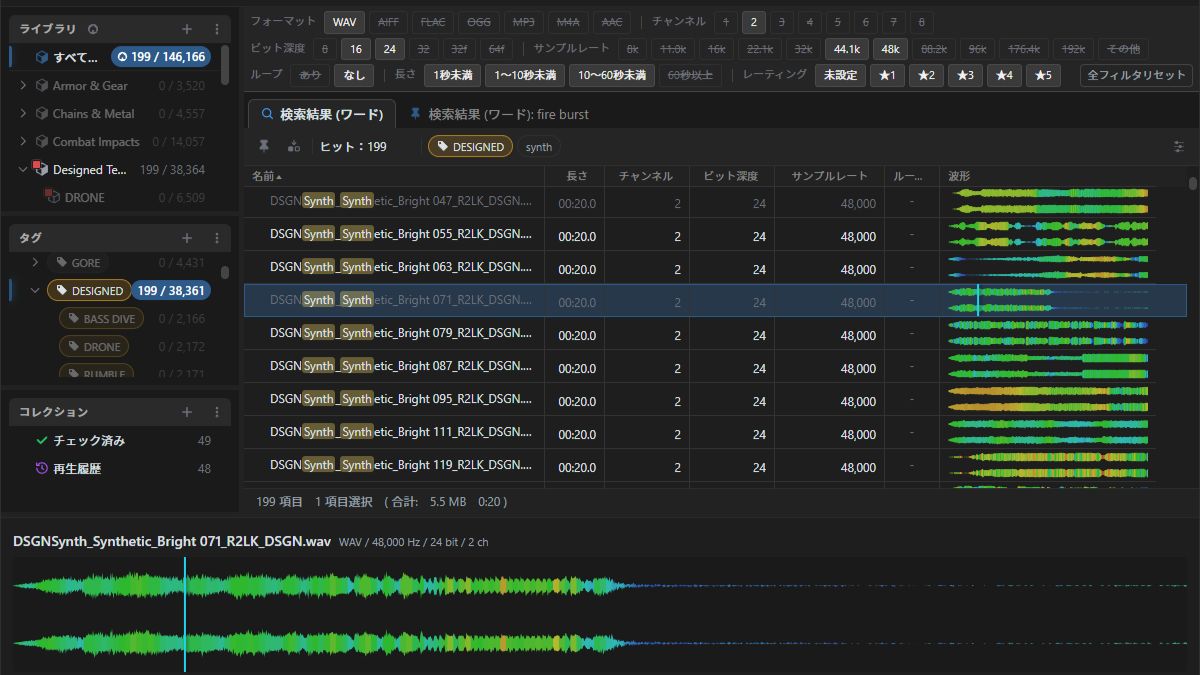Toggle the 10〜60秒未満 length filter
This screenshot has height=675, width=1200.
point(611,75)
